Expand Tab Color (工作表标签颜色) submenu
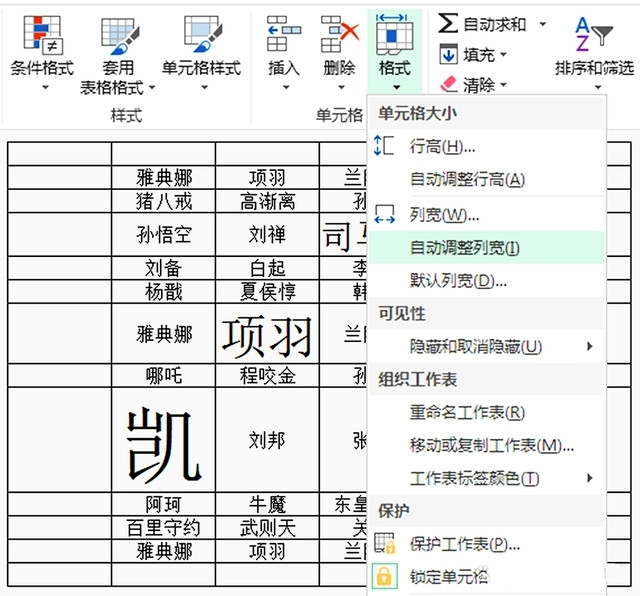Screen dimensions: 640x596 coord(589,478)
